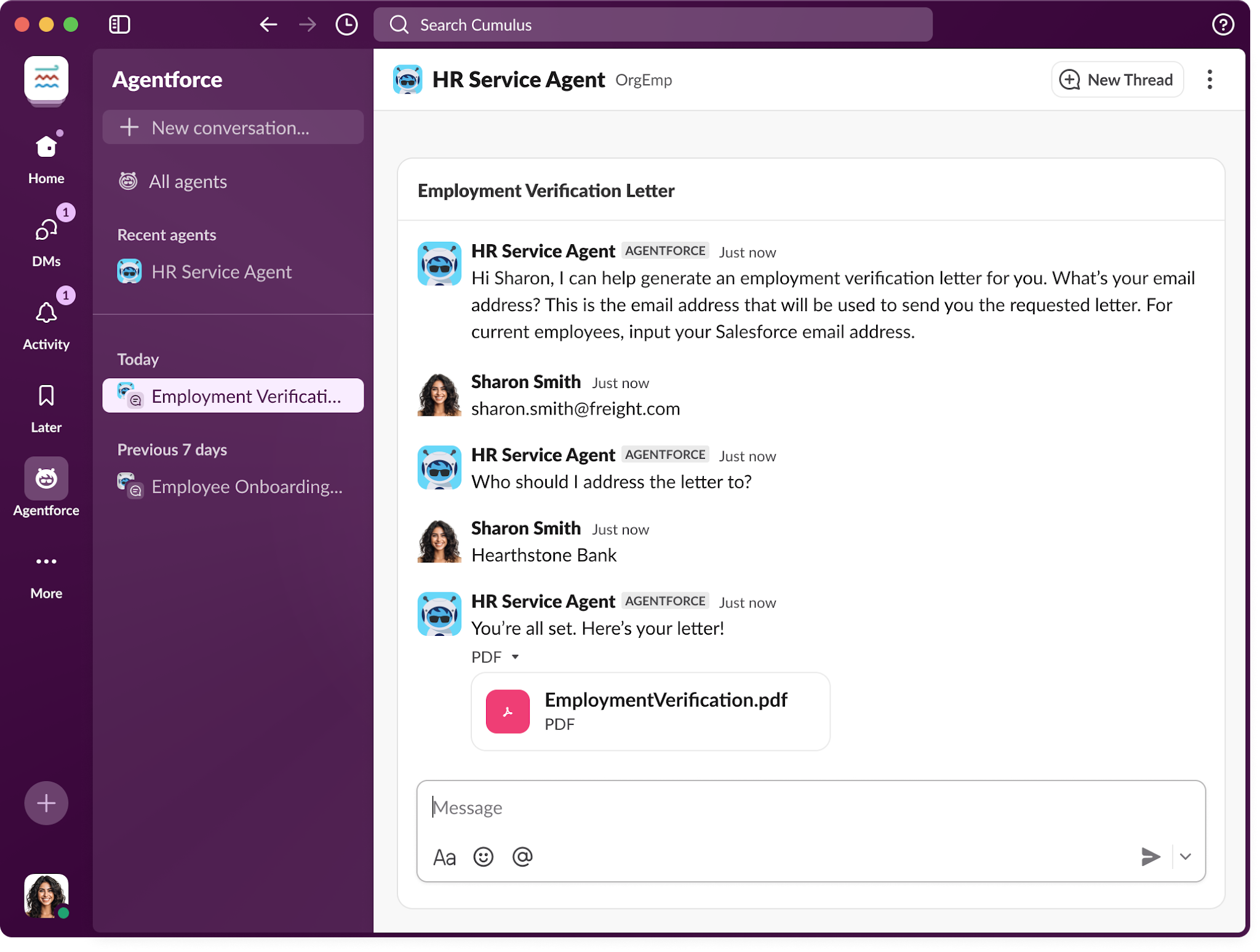Collapse the sidebar using the panel toggle

[x=119, y=25]
